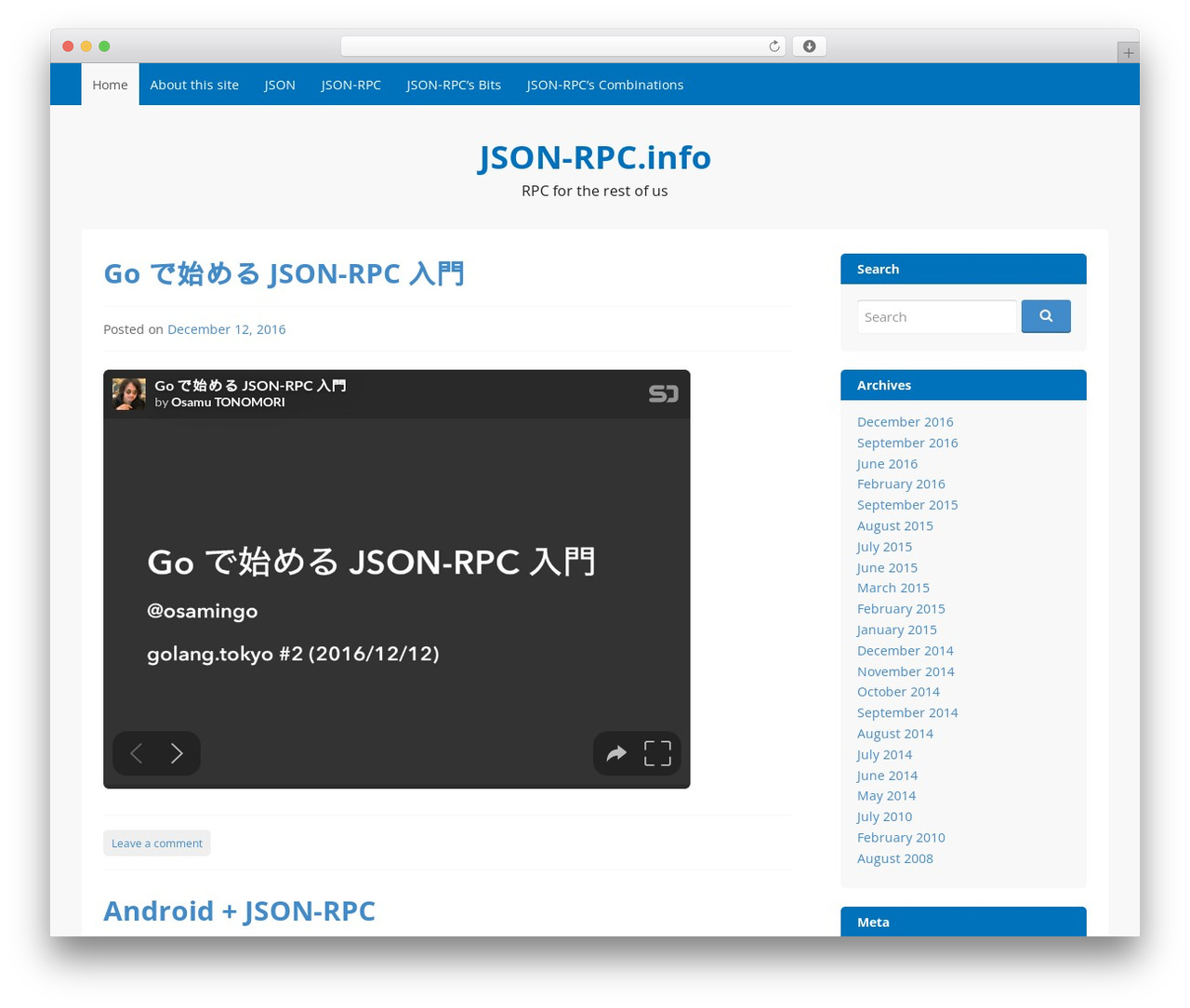The image size is (1190, 1008).
Task: Click Leave a comment button
Action: 157,843
